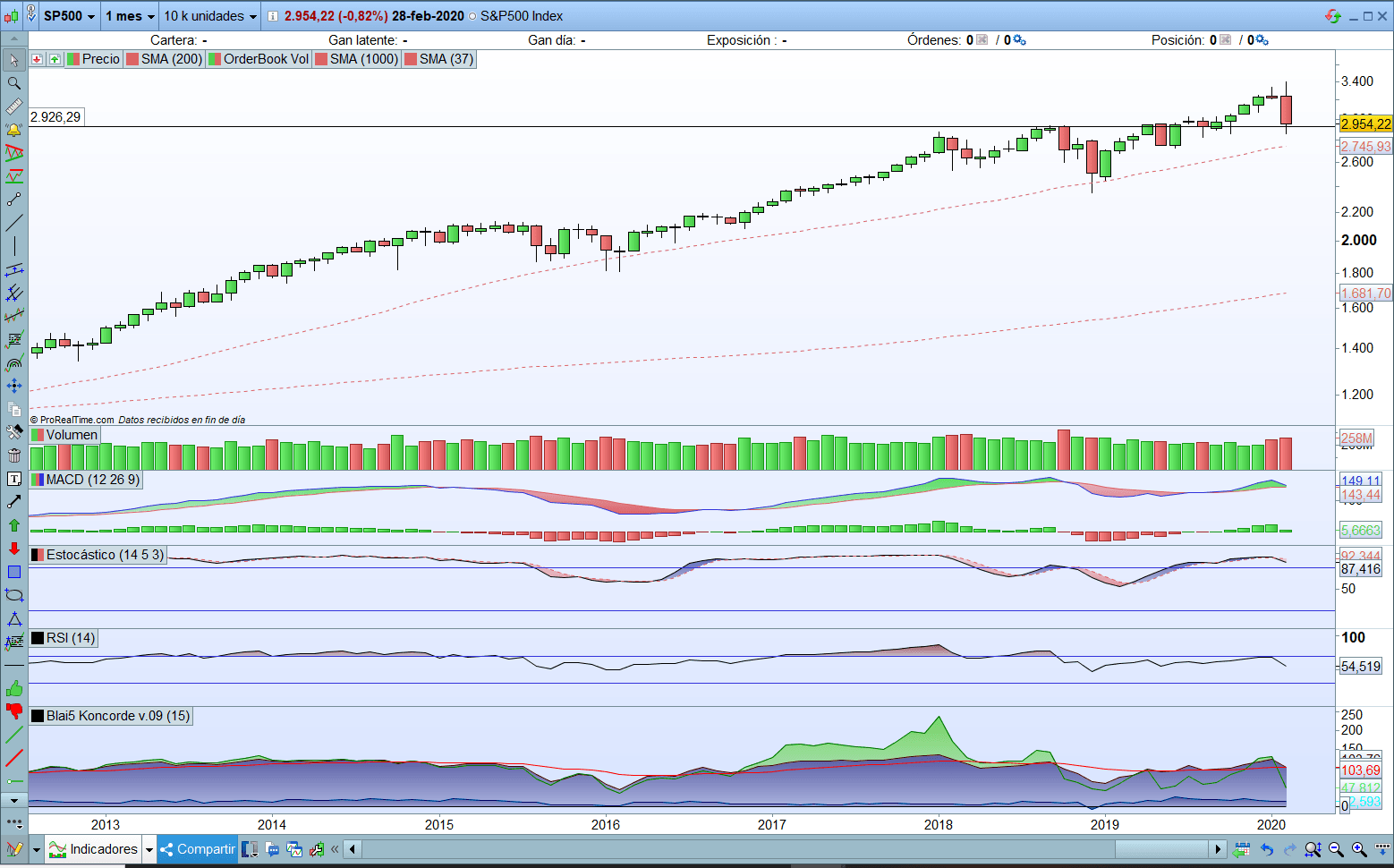Select the text annotation tool
This screenshot has width=1394, height=868.
[x=13, y=479]
